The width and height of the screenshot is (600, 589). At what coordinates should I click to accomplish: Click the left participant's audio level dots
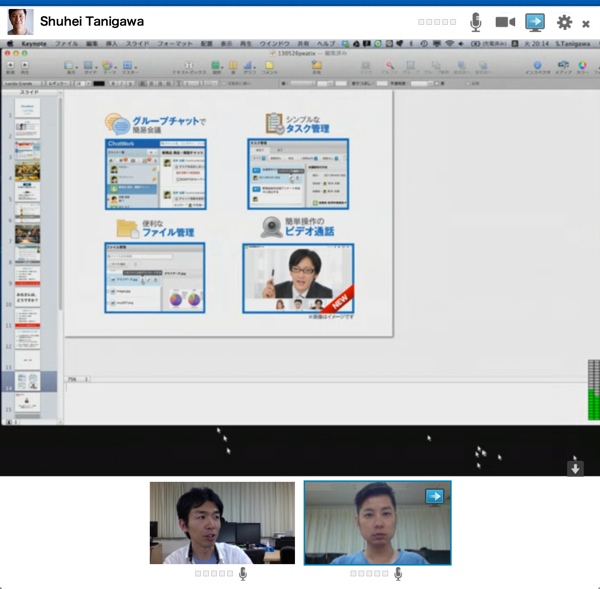coord(214,574)
